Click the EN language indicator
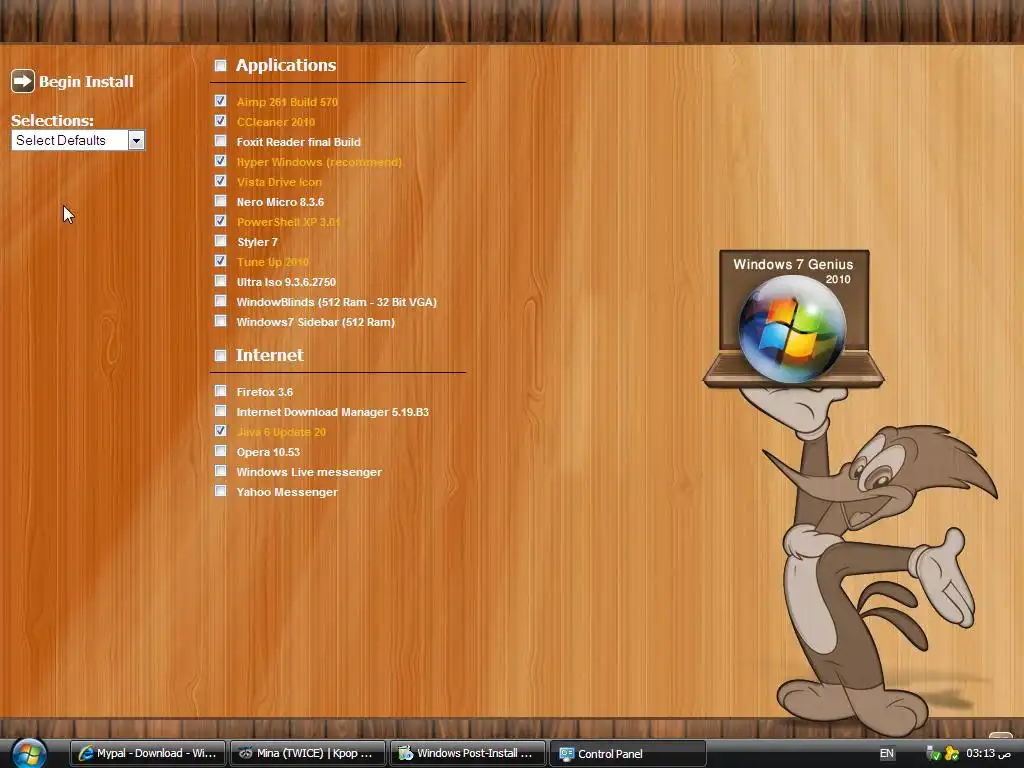The image size is (1024, 768). tap(886, 753)
